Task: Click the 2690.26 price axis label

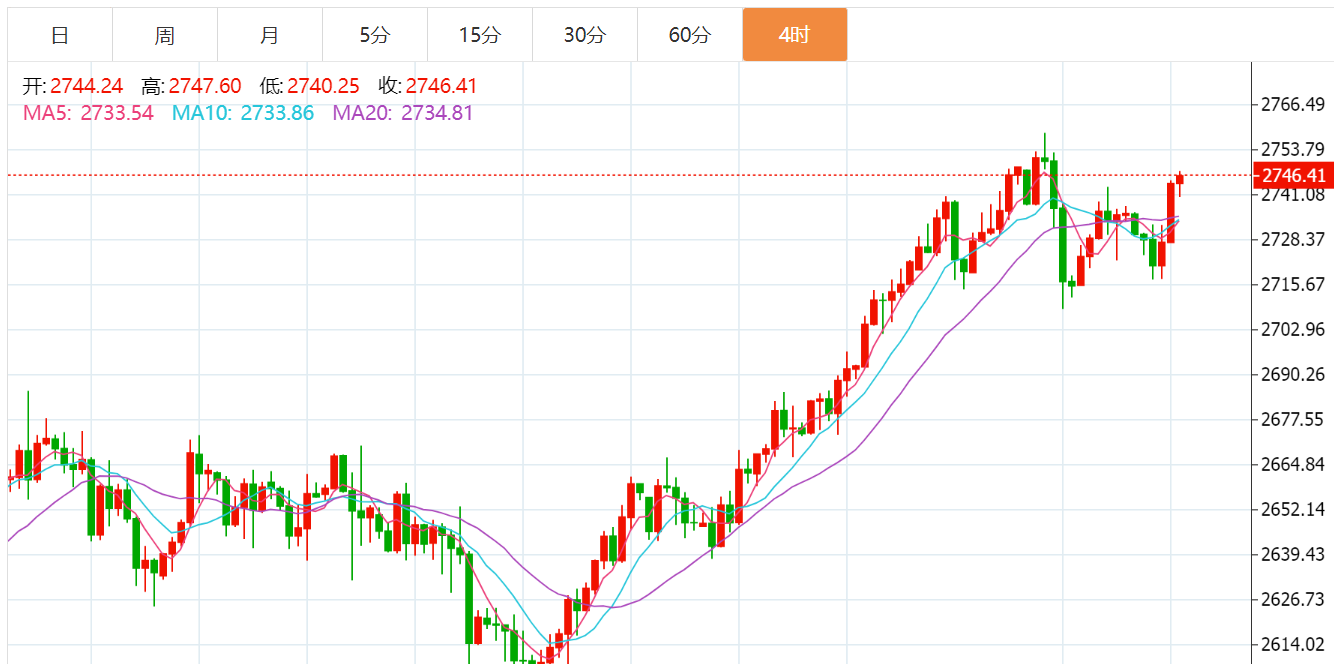Action: pyautogui.click(x=1293, y=374)
